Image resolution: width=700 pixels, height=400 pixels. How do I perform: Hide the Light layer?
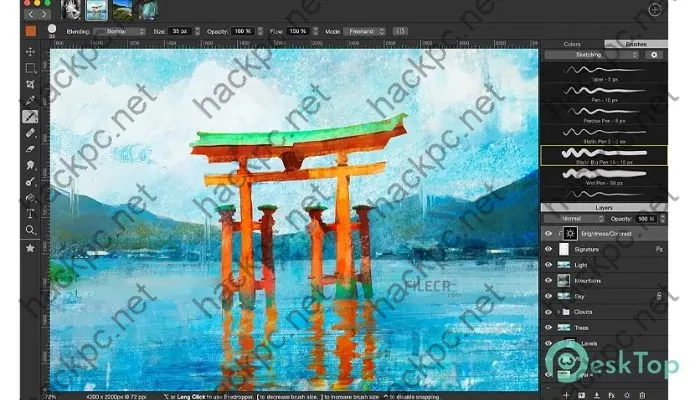[549, 265]
